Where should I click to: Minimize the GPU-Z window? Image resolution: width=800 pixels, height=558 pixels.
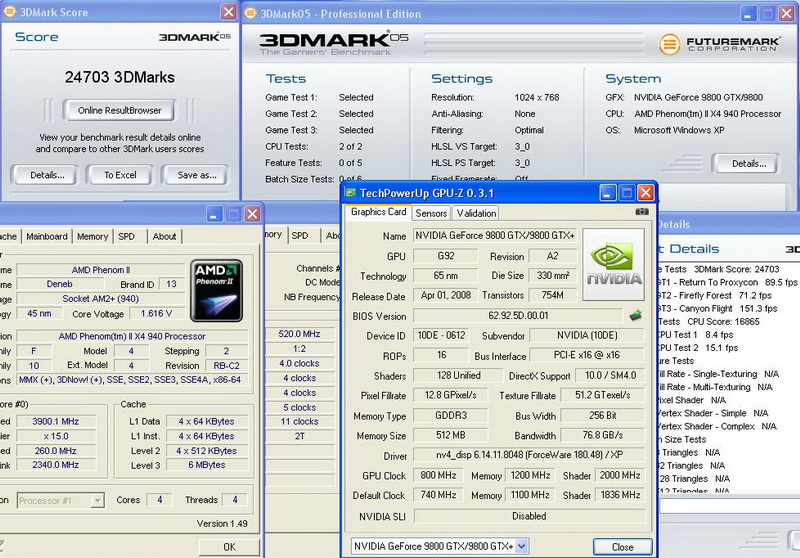[608, 193]
